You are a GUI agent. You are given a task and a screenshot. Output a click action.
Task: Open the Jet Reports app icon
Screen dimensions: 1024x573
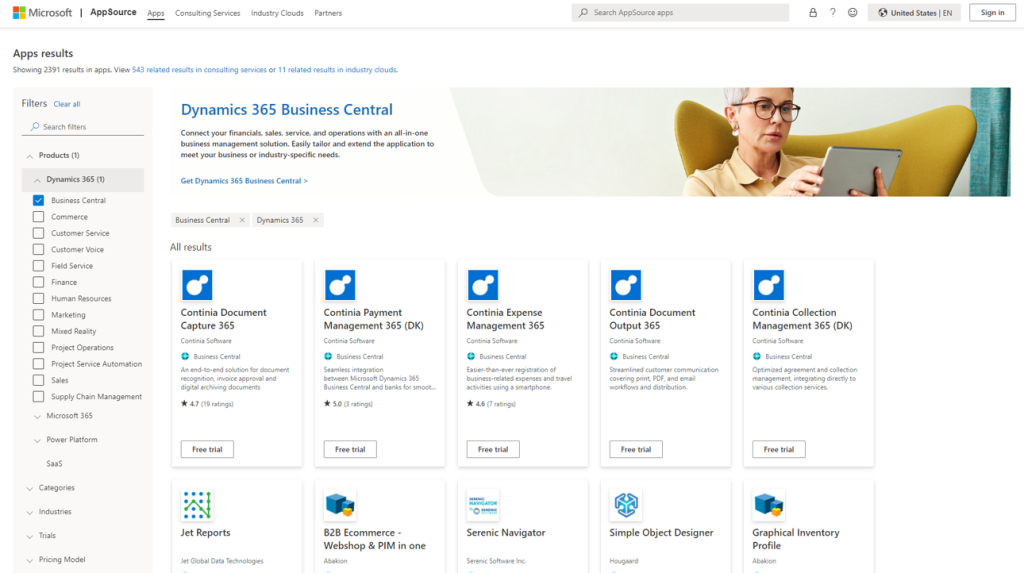197,505
